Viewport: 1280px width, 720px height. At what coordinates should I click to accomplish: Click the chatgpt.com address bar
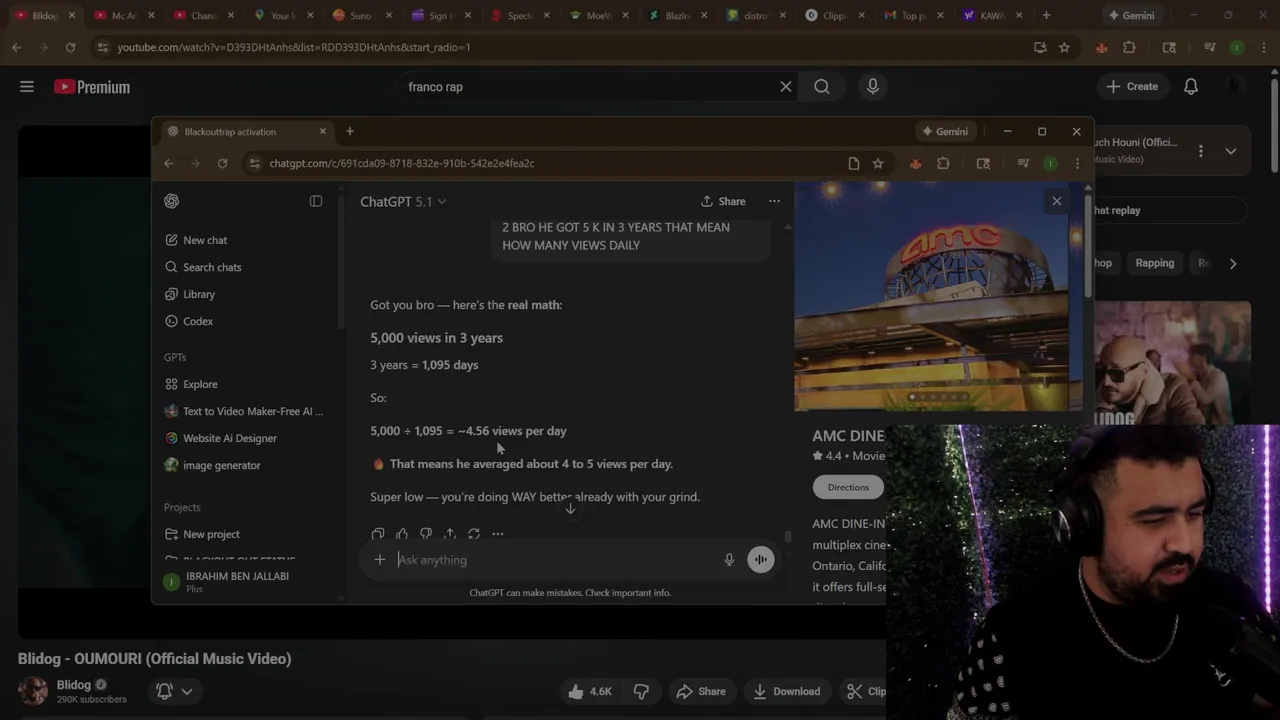point(545,163)
